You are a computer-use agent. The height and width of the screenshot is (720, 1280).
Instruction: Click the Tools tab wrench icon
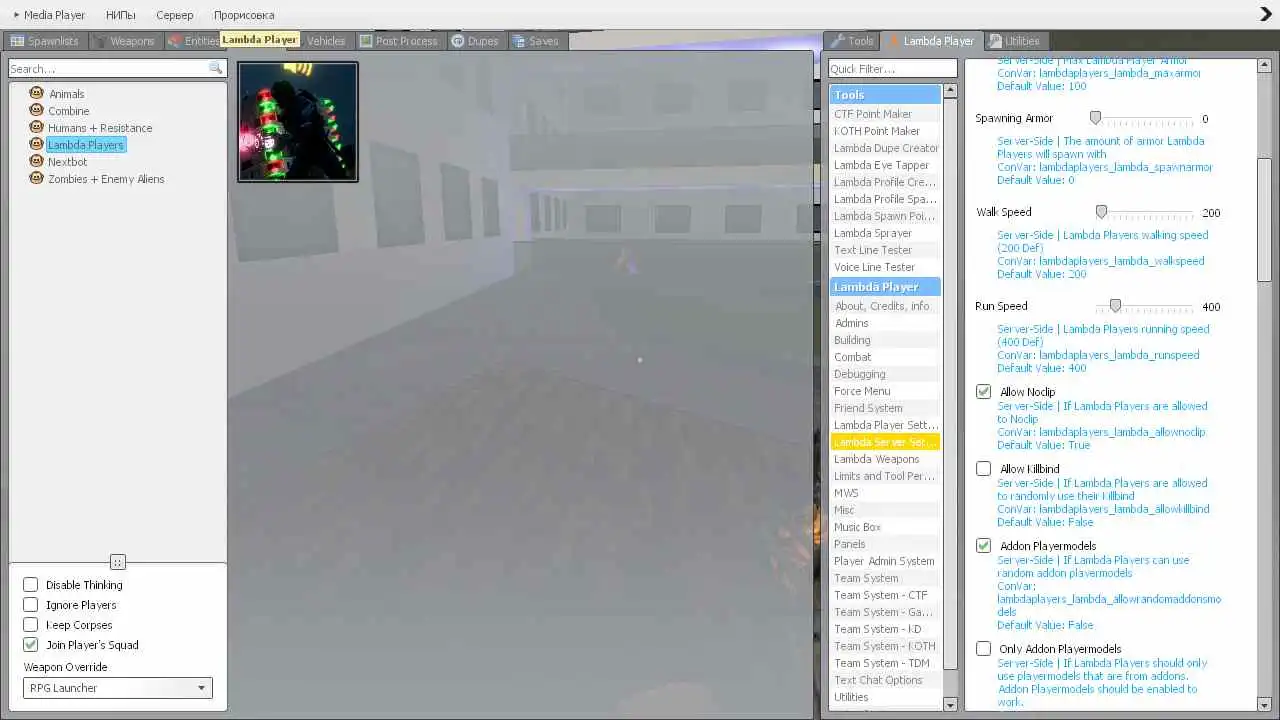point(838,41)
